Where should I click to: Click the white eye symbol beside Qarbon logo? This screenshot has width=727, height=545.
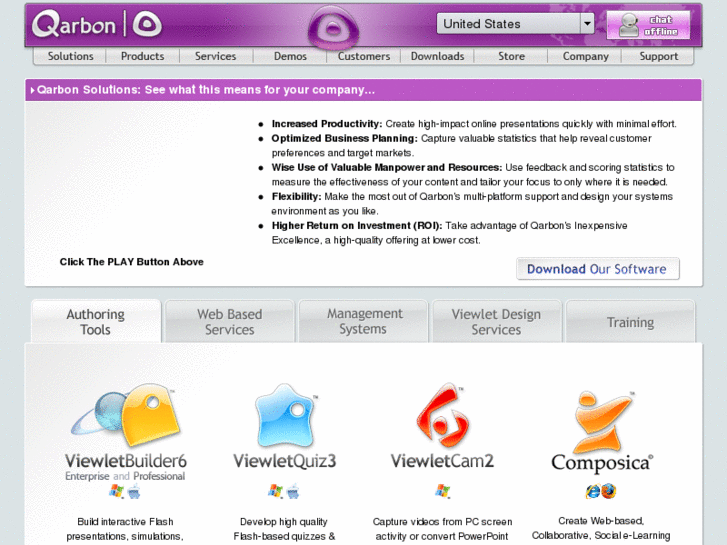[x=147, y=24]
